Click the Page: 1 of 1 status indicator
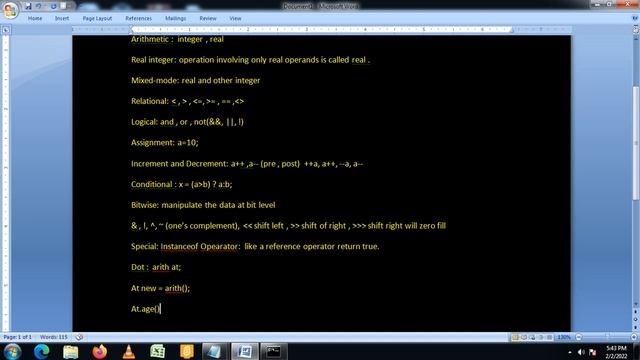 17,337
